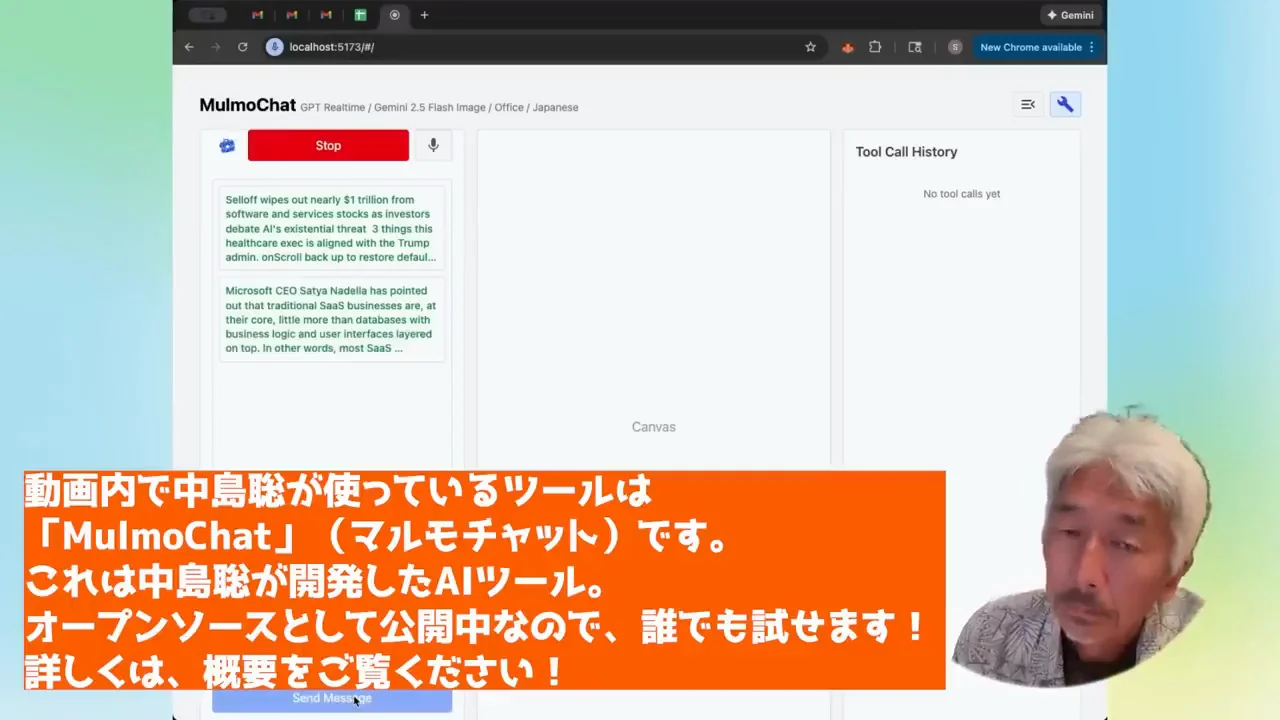Click the Tool Call History heading
The width and height of the screenshot is (1280, 720).
[x=906, y=152]
